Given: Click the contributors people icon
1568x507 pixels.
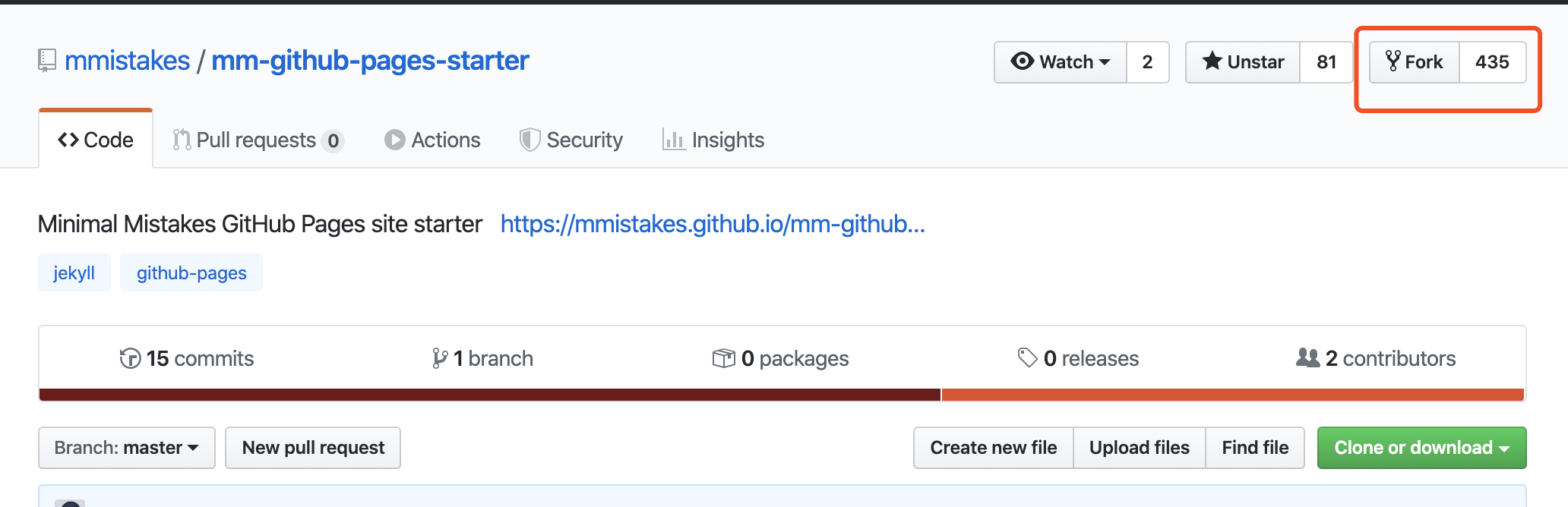Looking at the screenshot, I should [1307, 358].
